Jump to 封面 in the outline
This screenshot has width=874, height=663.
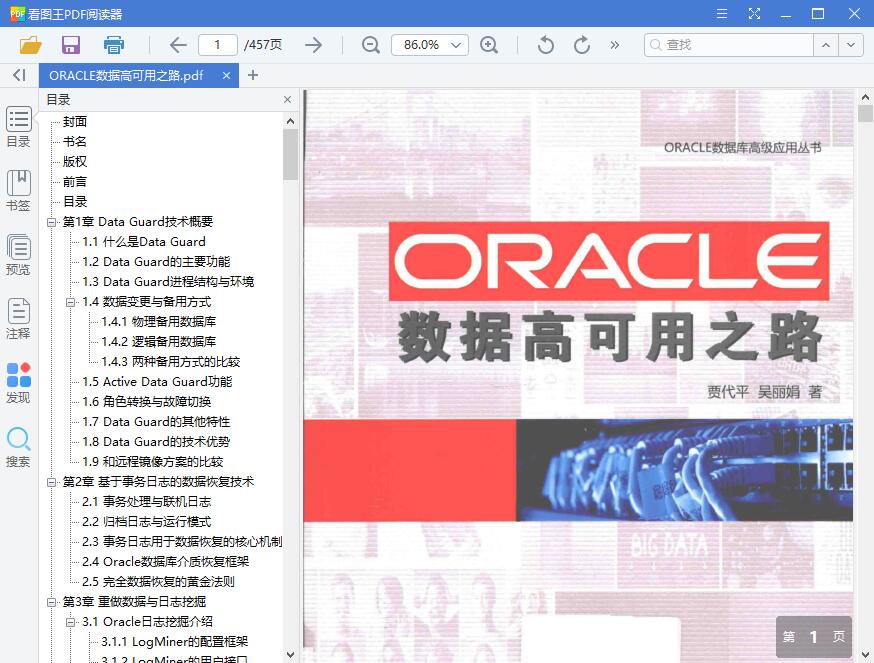tap(75, 122)
